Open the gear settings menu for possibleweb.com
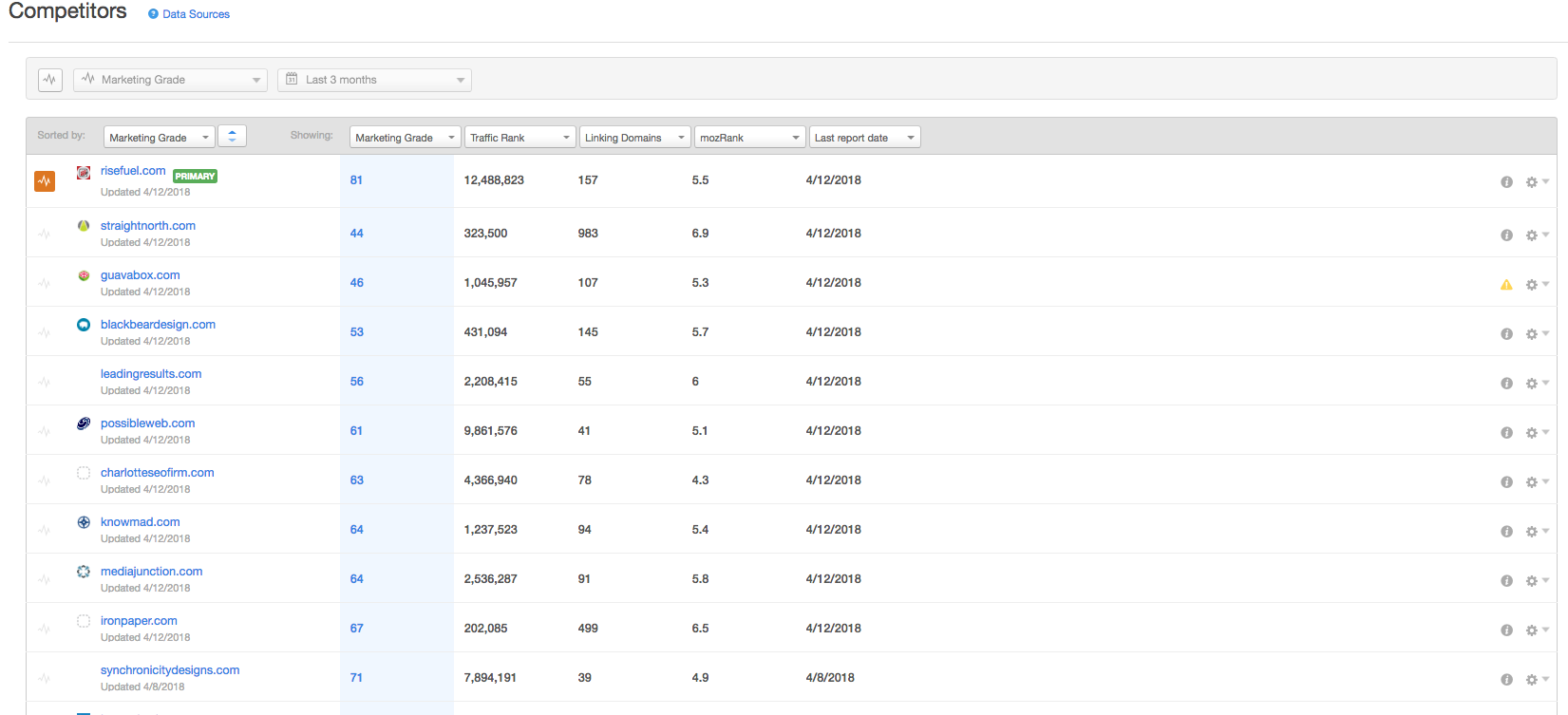 tap(1537, 433)
